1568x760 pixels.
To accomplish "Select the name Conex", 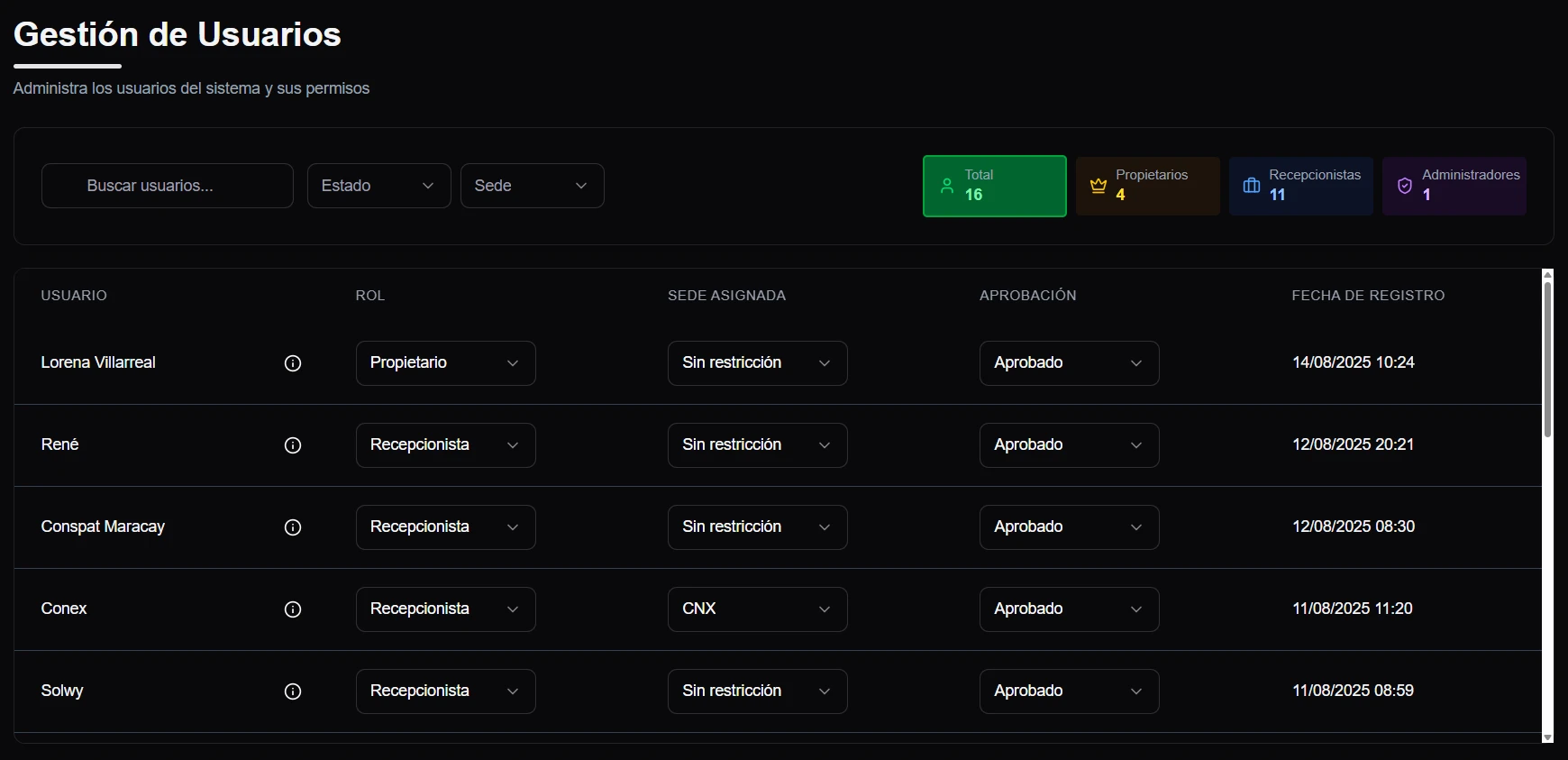I will [64, 609].
